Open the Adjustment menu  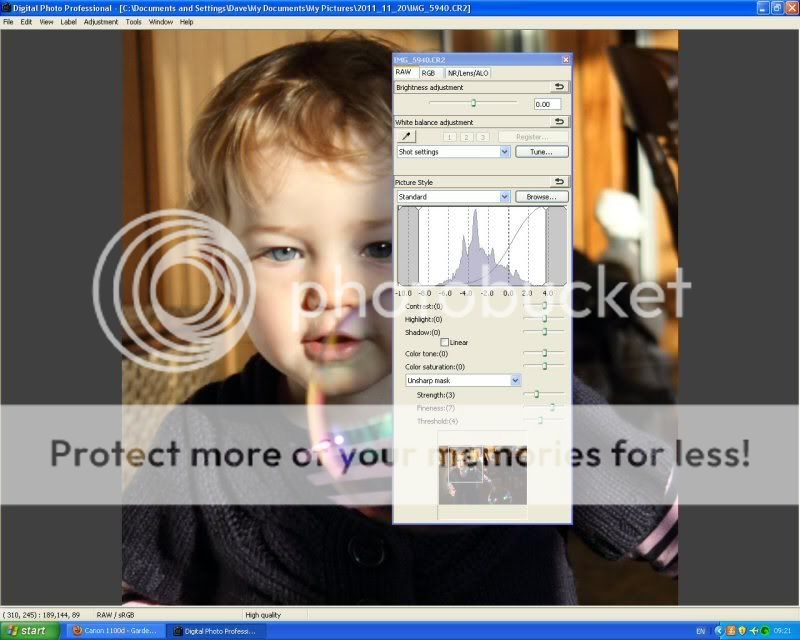[100, 21]
